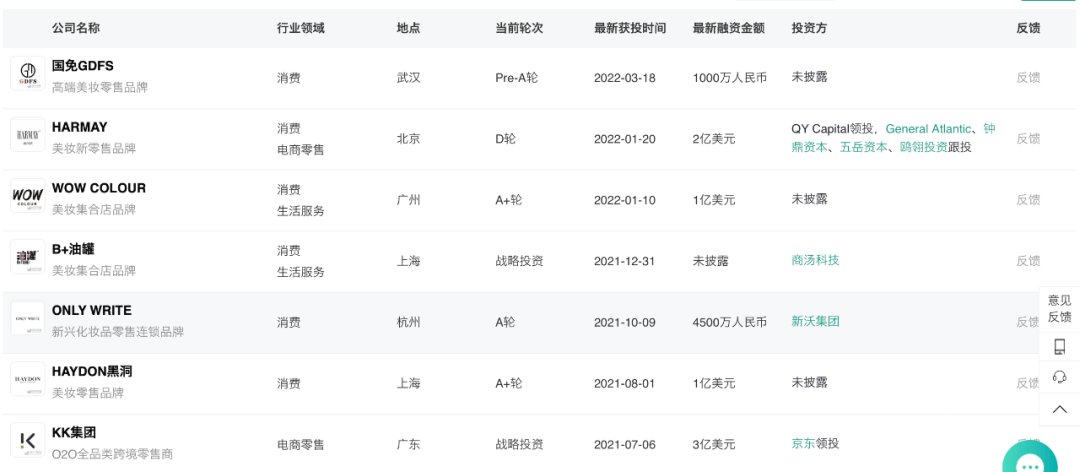Open 意见反馈 in the floating sidebar
Viewport: 1080px width, 472px height.
pyautogui.click(x=1059, y=308)
